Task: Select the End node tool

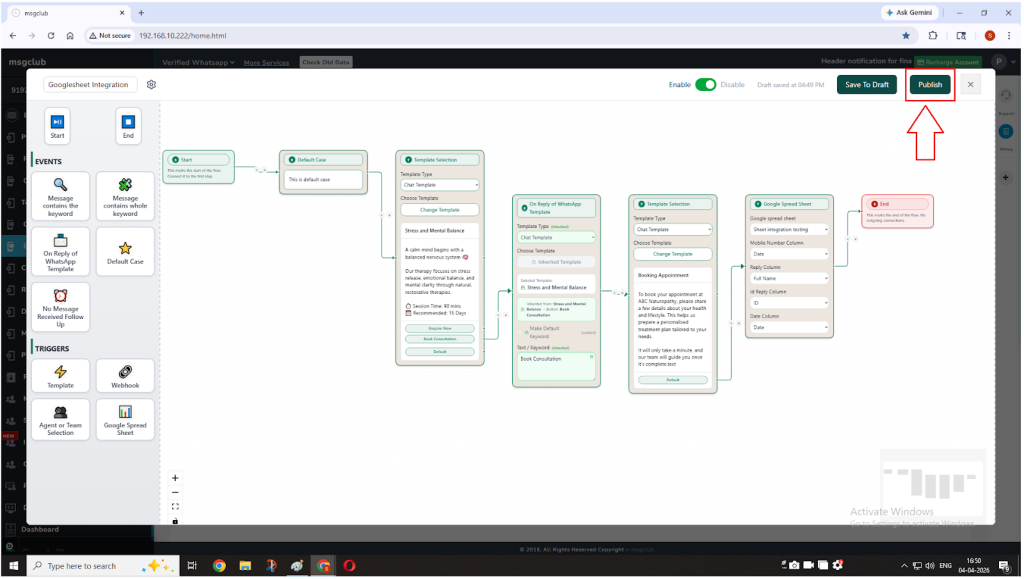Action: pyautogui.click(x=128, y=125)
